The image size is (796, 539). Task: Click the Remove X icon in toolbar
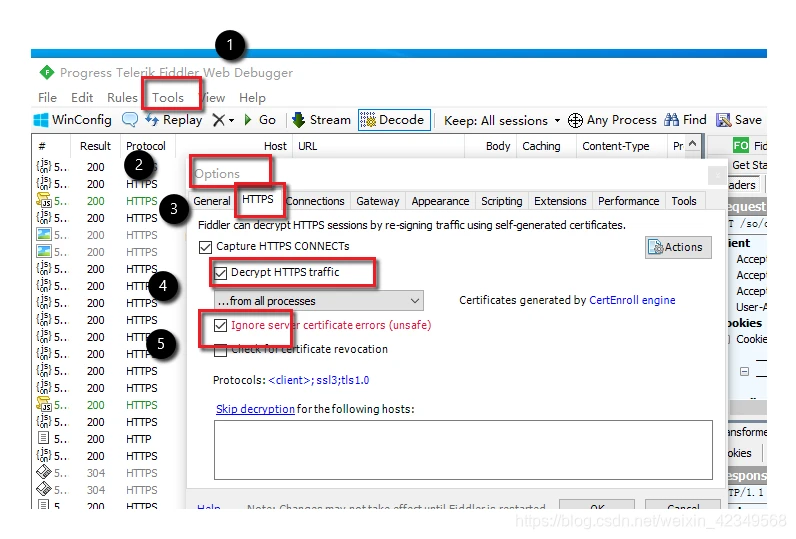click(x=218, y=120)
